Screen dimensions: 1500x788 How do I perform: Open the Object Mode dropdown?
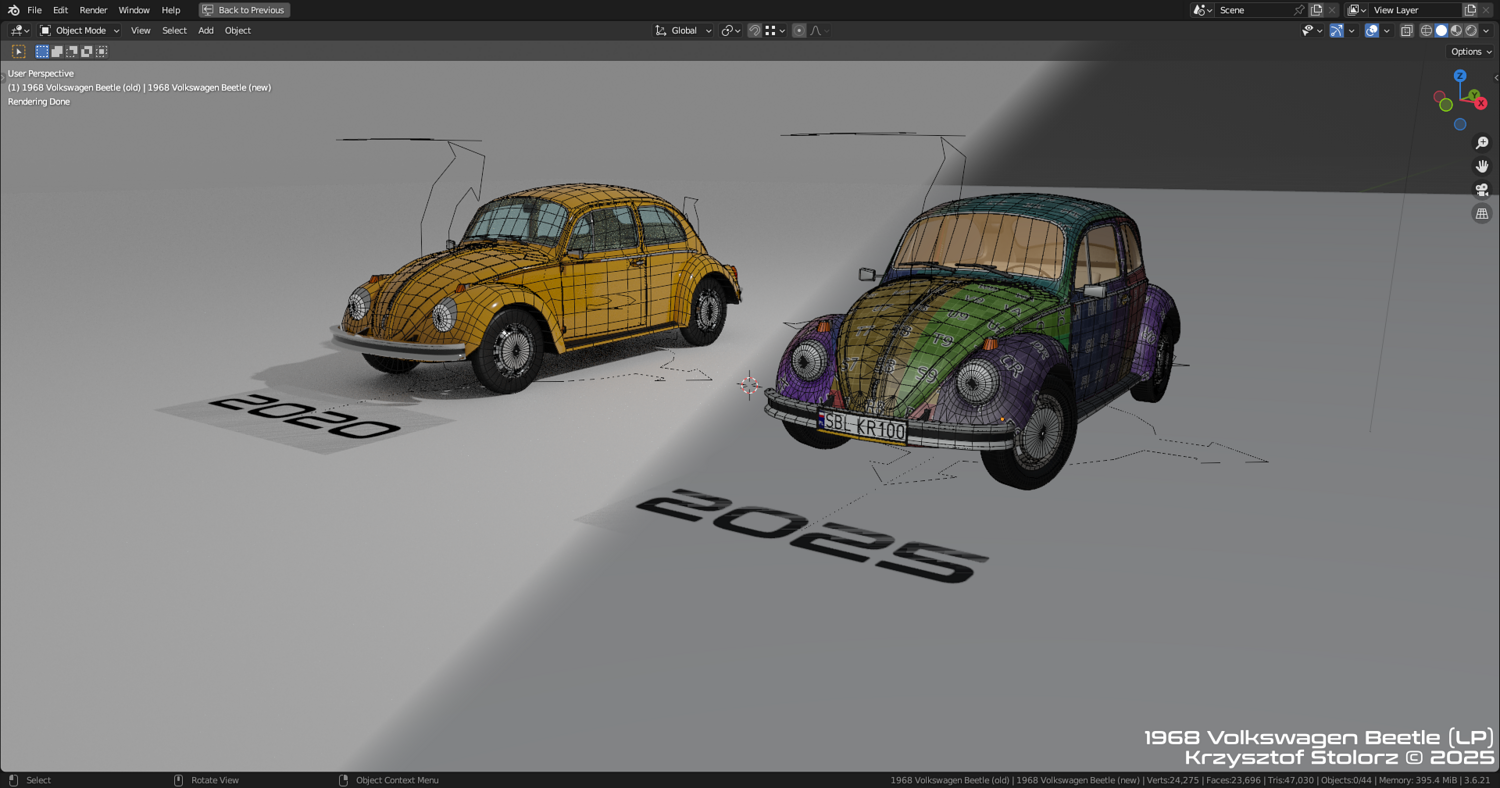click(x=79, y=31)
